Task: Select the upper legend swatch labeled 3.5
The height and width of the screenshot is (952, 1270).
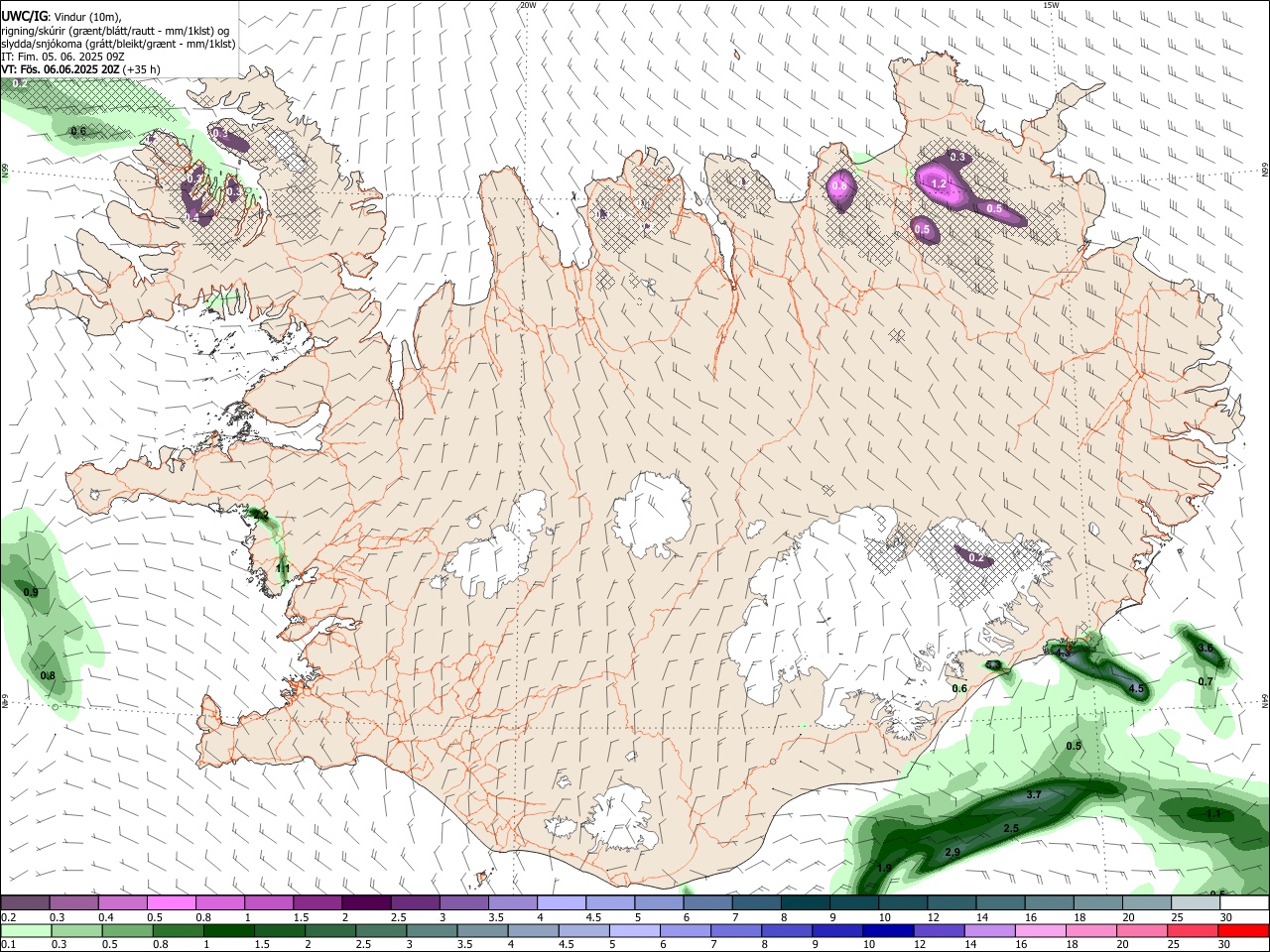Action: (x=512, y=902)
